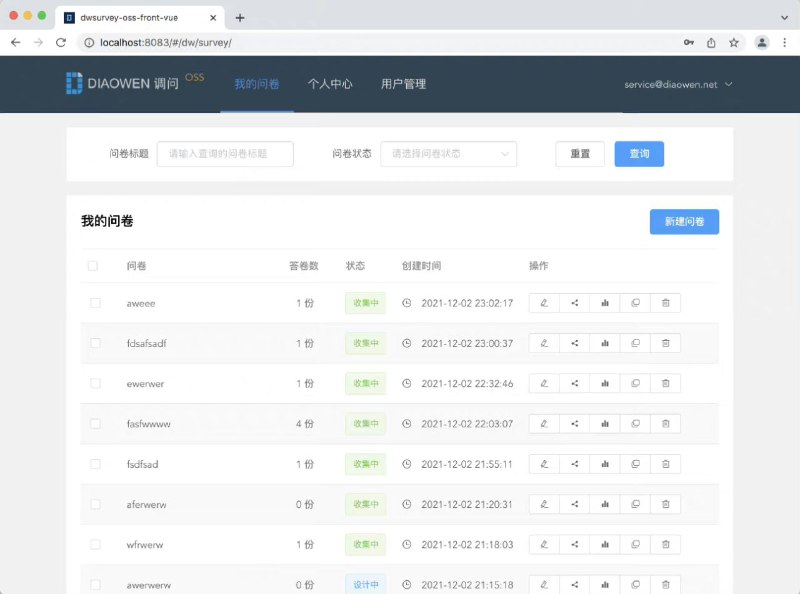Delete the fsdfsad survey
800x594 pixels.
[665, 464]
